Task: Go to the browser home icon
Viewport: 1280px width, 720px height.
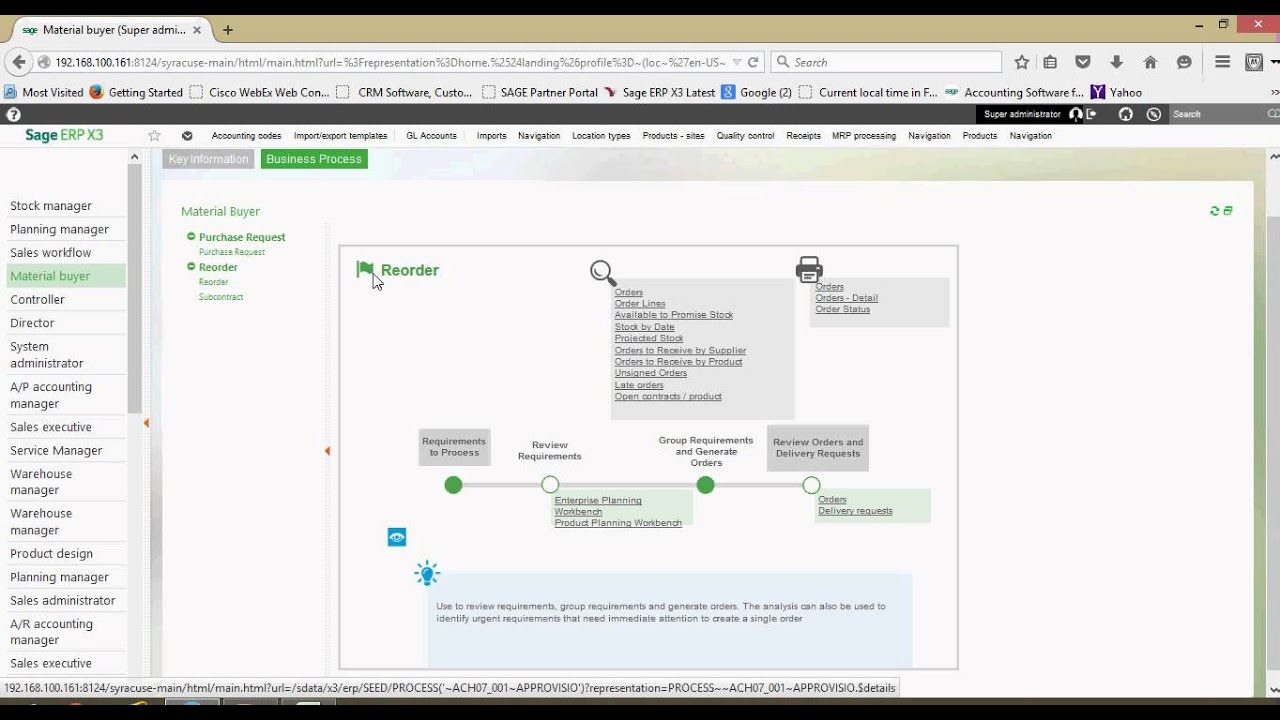Action: point(1150,62)
